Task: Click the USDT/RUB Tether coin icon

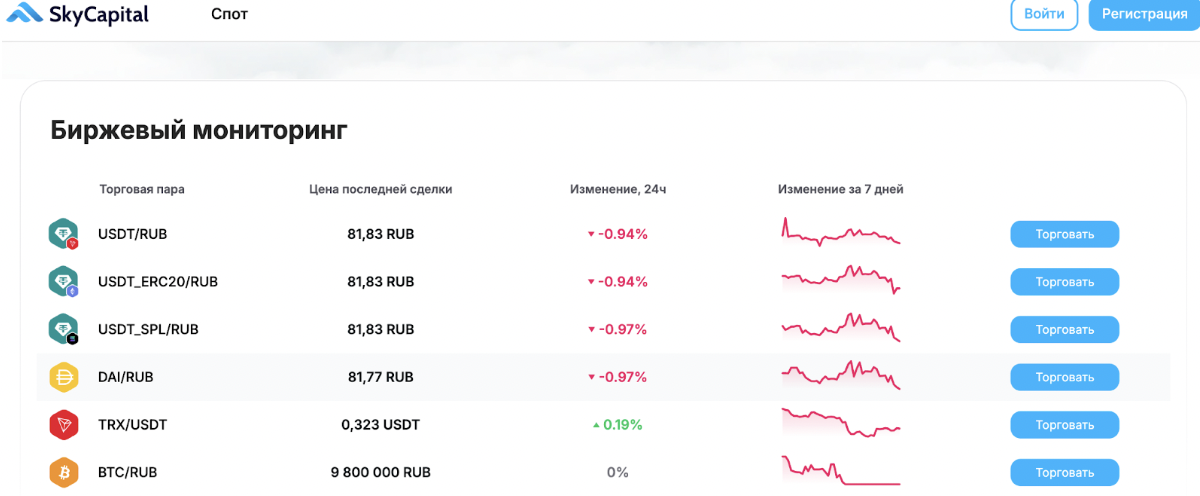Action: (x=64, y=234)
